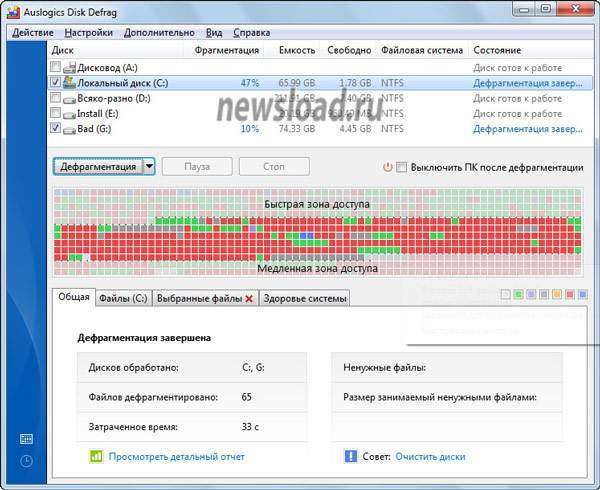
Task: Open the scheduler calendar icon in sidebar
Action: tap(26, 439)
